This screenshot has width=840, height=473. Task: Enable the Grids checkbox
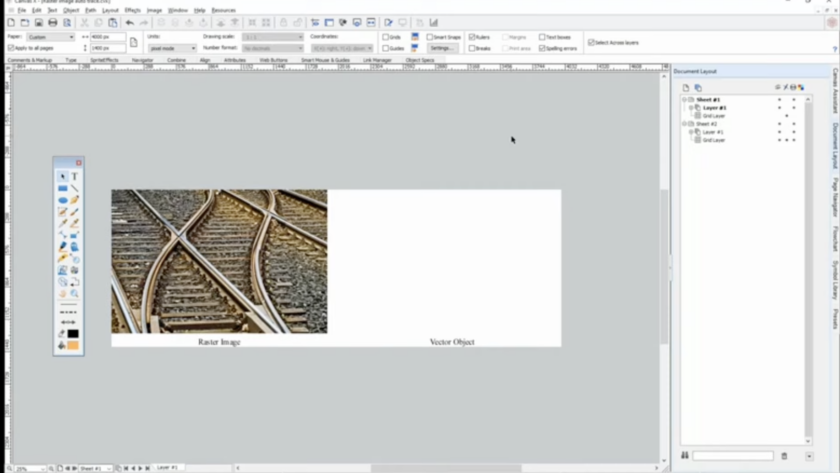coord(385,37)
